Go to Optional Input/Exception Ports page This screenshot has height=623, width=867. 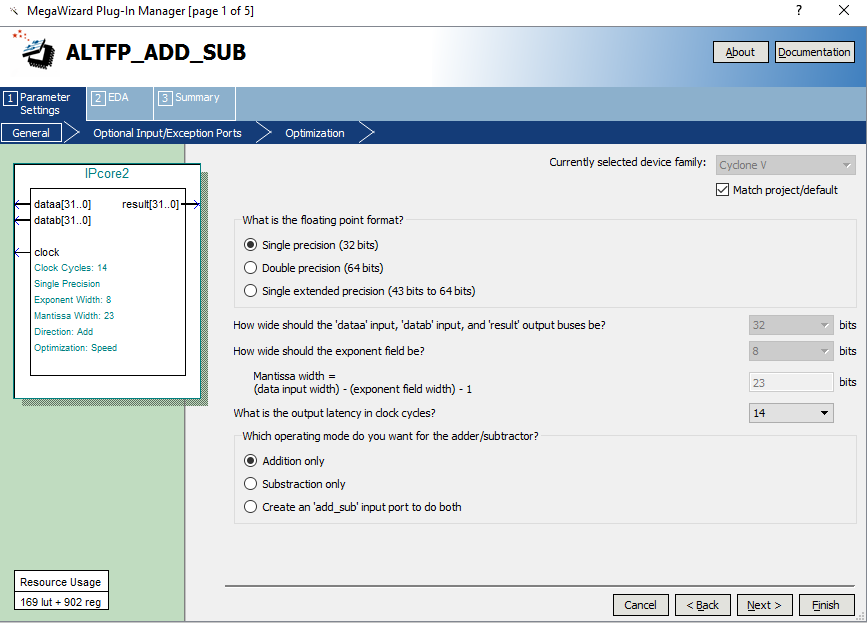[x=167, y=133]
